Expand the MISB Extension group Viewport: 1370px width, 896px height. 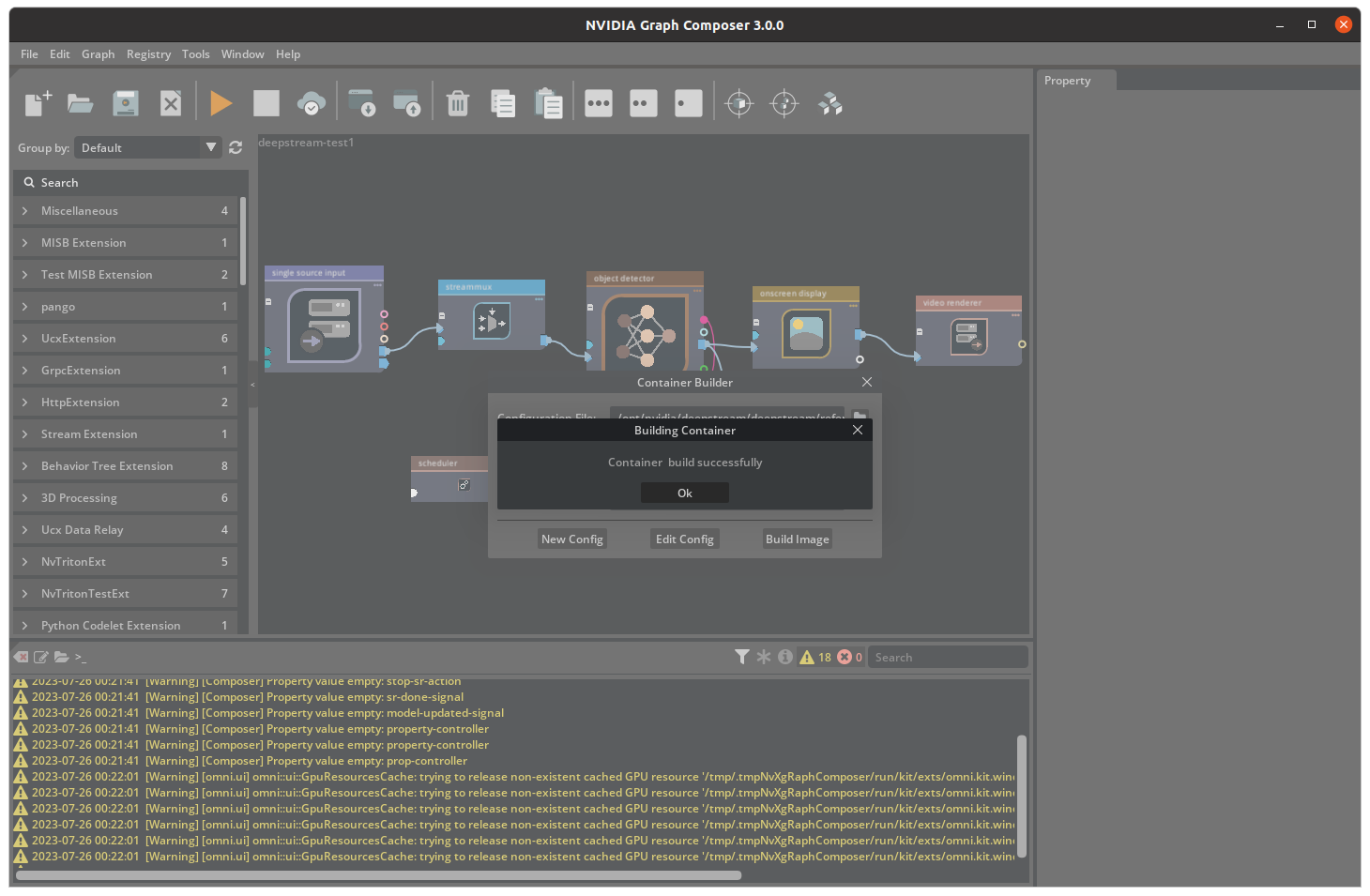pos(125,243)
